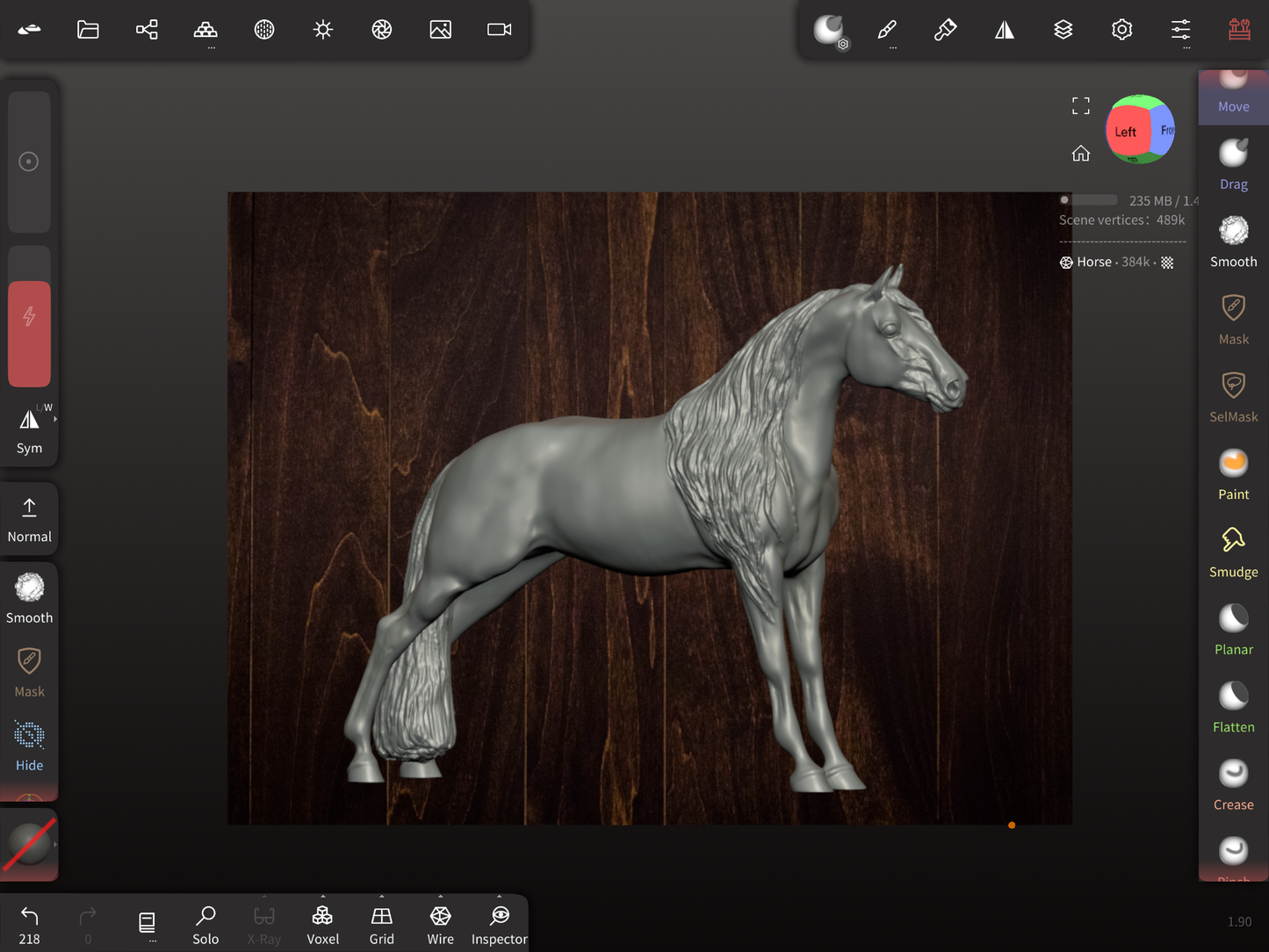Screen dimensions: 1269x952
Task: Click the red intensity slider
Action: [x=29, y=334]
